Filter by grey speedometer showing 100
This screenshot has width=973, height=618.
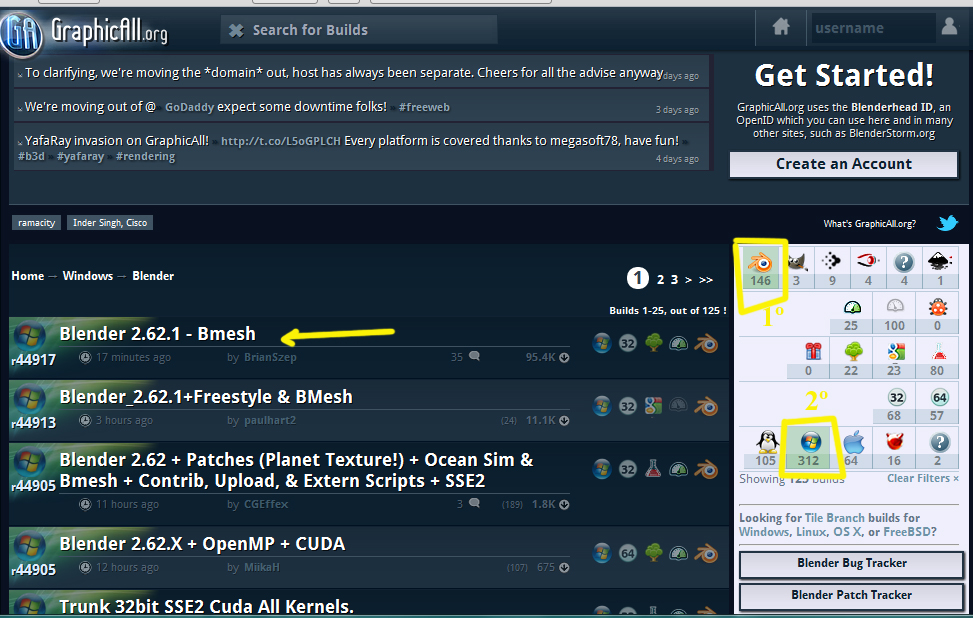tap(894, 315)
